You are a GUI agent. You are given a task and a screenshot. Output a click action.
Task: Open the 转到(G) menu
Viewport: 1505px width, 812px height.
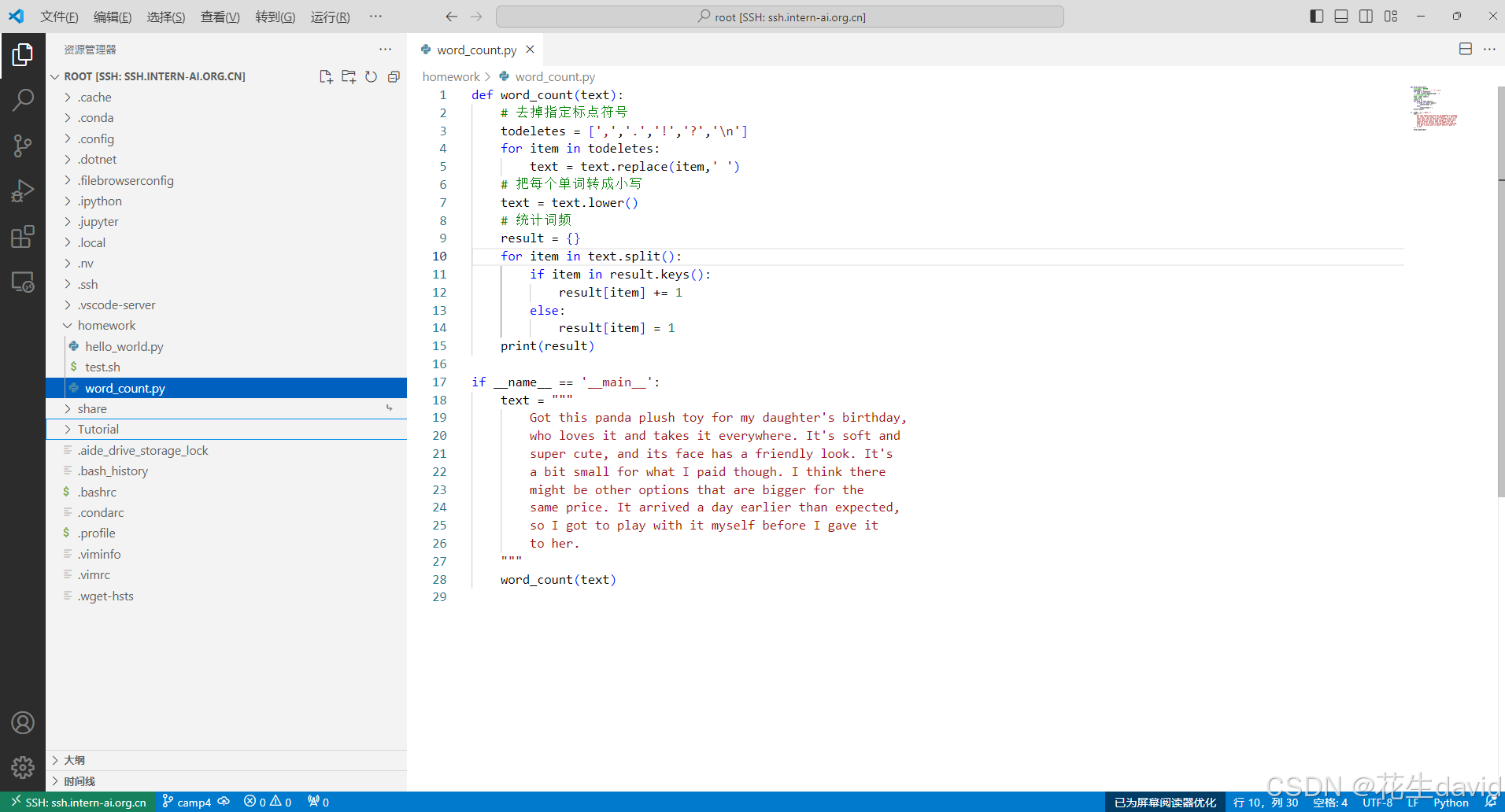coord(275,17)
